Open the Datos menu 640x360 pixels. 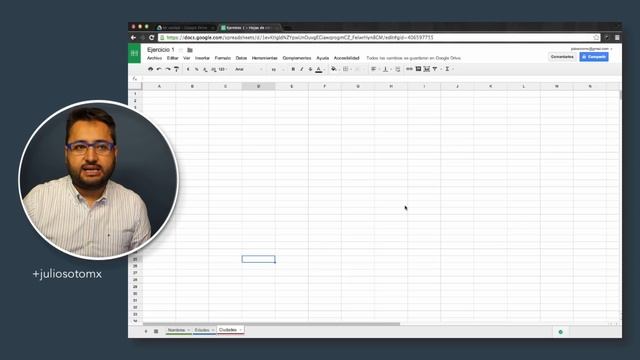(241, 58)
